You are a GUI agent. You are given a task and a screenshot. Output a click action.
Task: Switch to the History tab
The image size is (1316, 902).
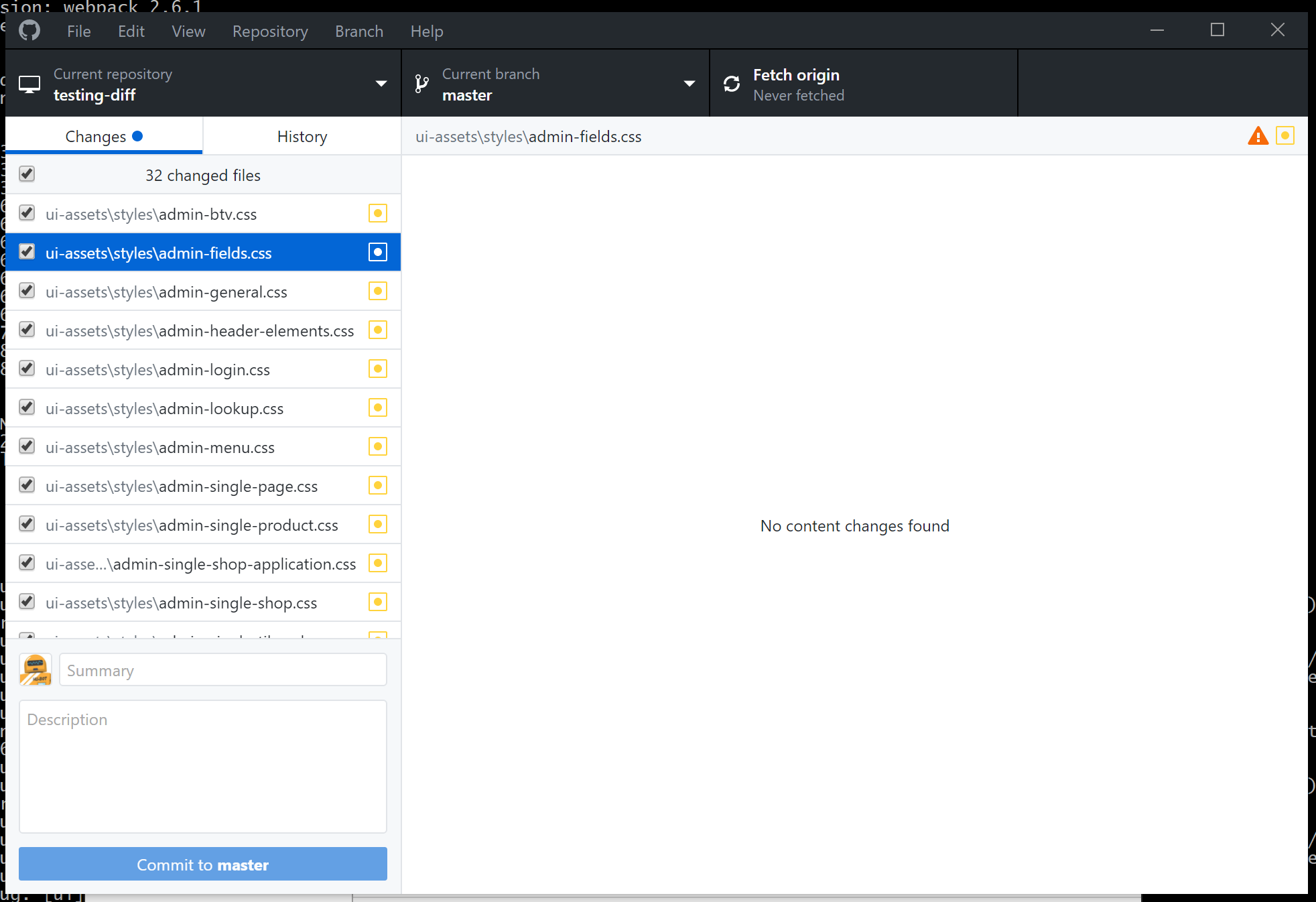click(x=302, y=135)
